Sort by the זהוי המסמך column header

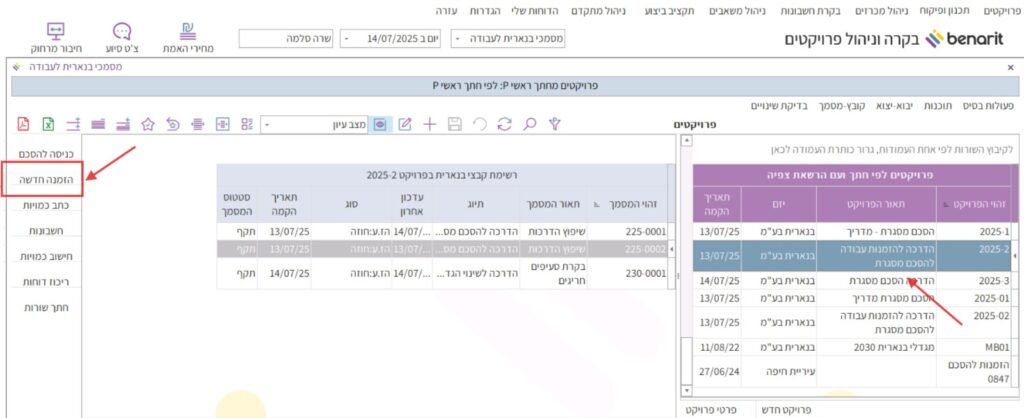(631, 202)
